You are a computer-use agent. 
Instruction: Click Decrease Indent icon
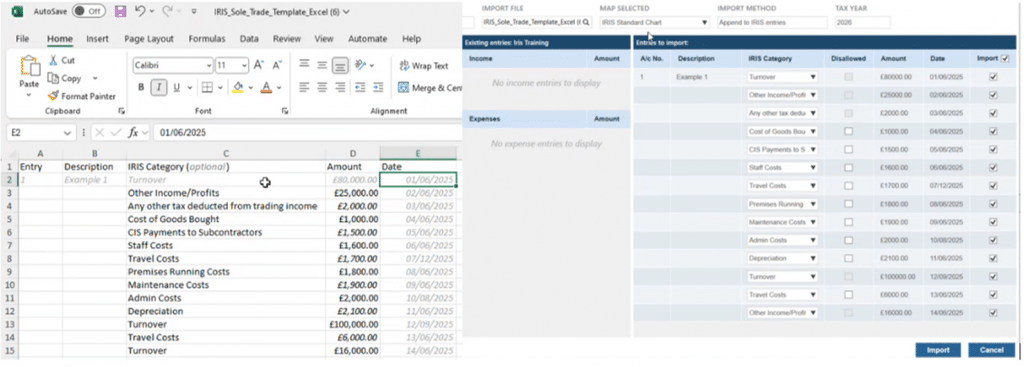click(x=360, y=87)
